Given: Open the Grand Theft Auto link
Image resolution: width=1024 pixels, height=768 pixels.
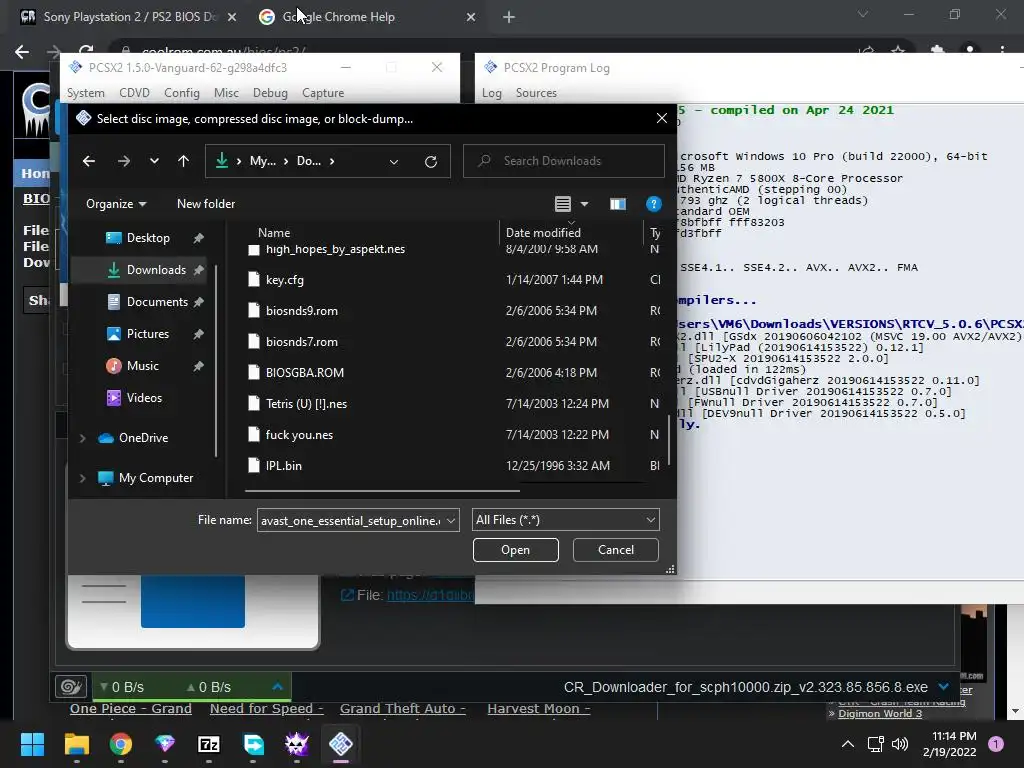Looking at the screenshot, I should point(402,709).
